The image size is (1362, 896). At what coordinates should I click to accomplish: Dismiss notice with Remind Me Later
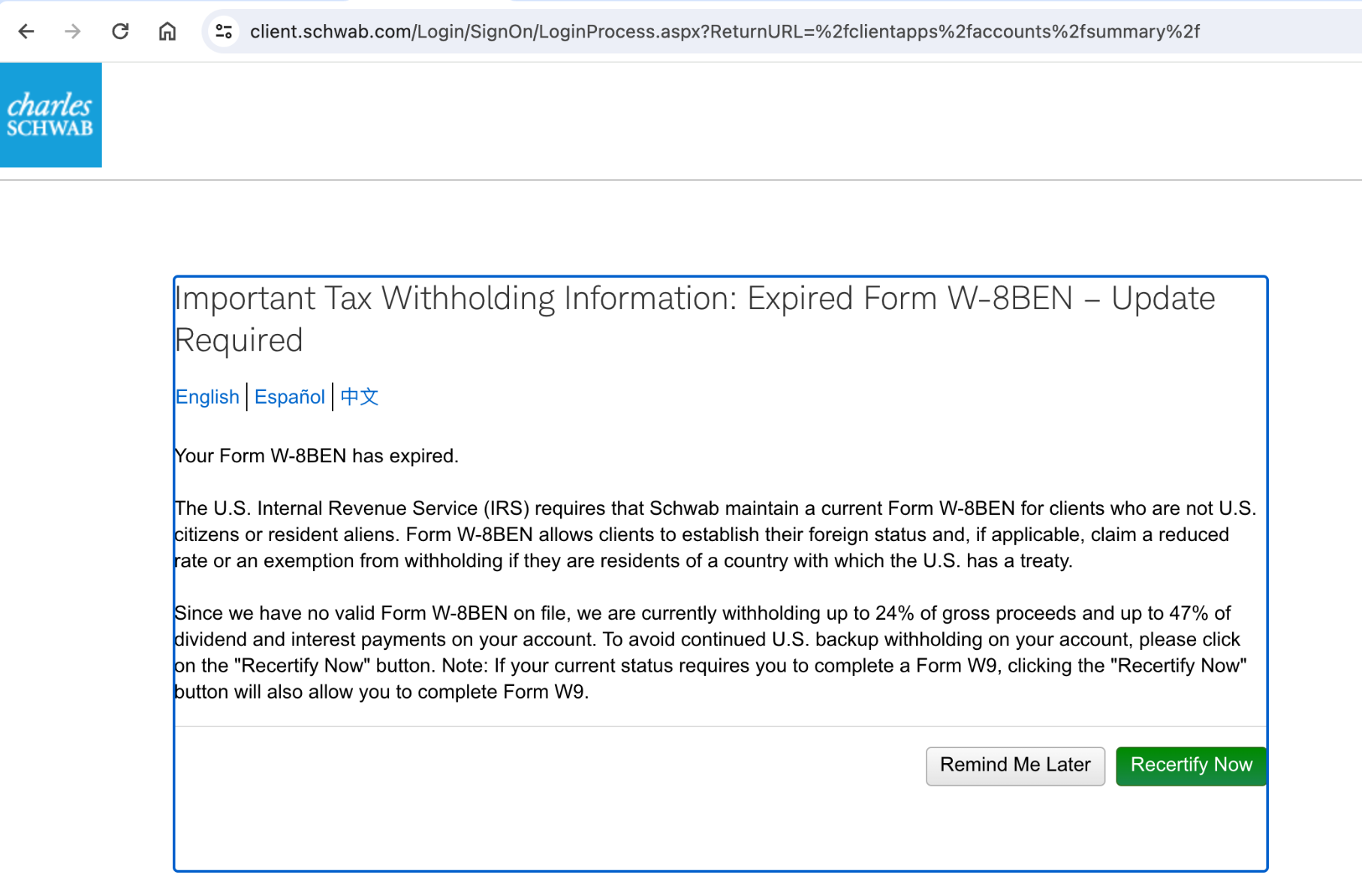tap(1015, 765)
